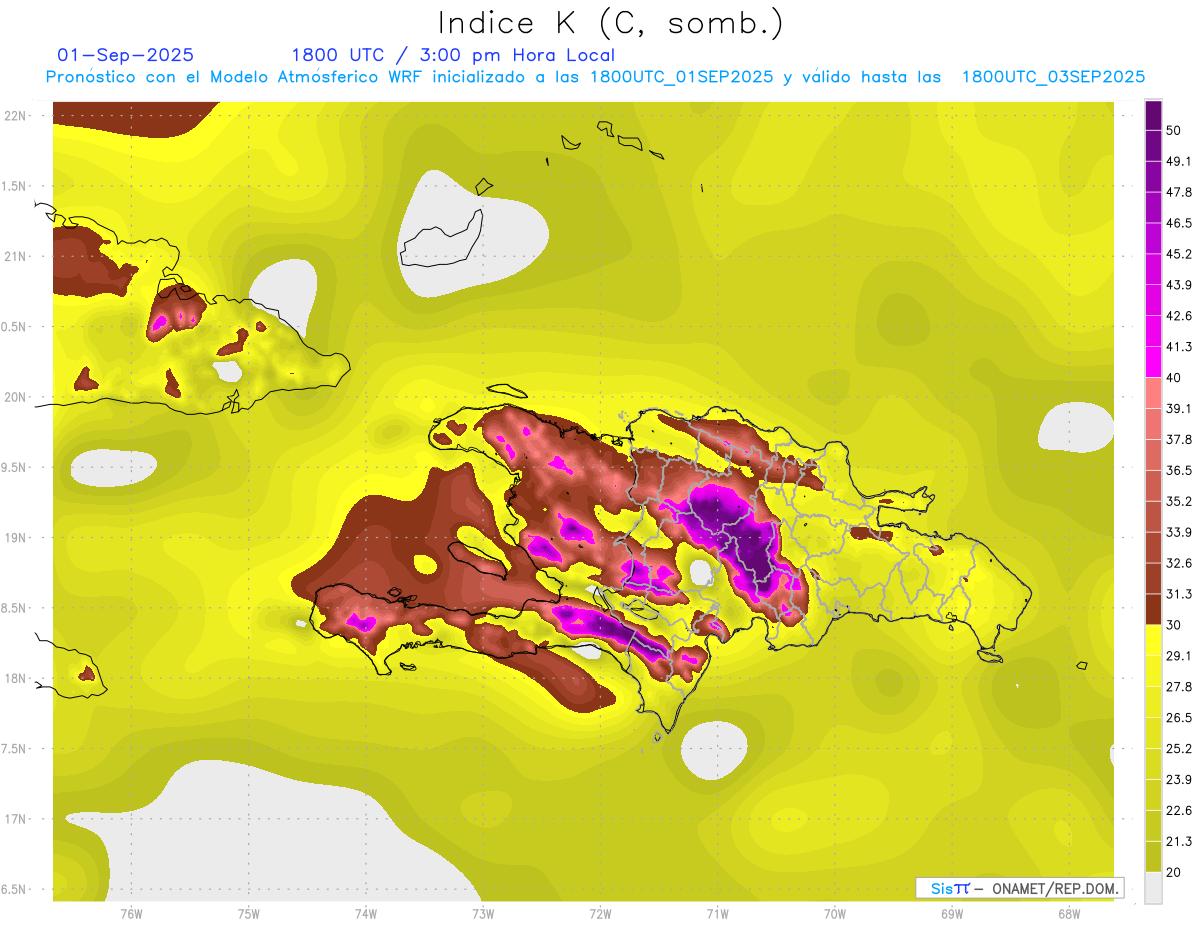Click the colorbar value '29.1'
1200x927 pixels.
pyautogui.click(x=1179, y=656)
